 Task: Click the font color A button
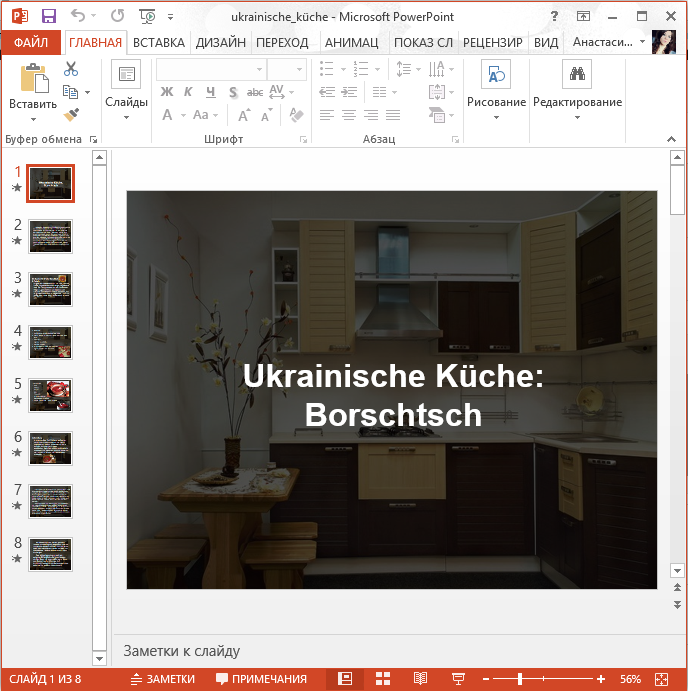click(x=167, y=115)
